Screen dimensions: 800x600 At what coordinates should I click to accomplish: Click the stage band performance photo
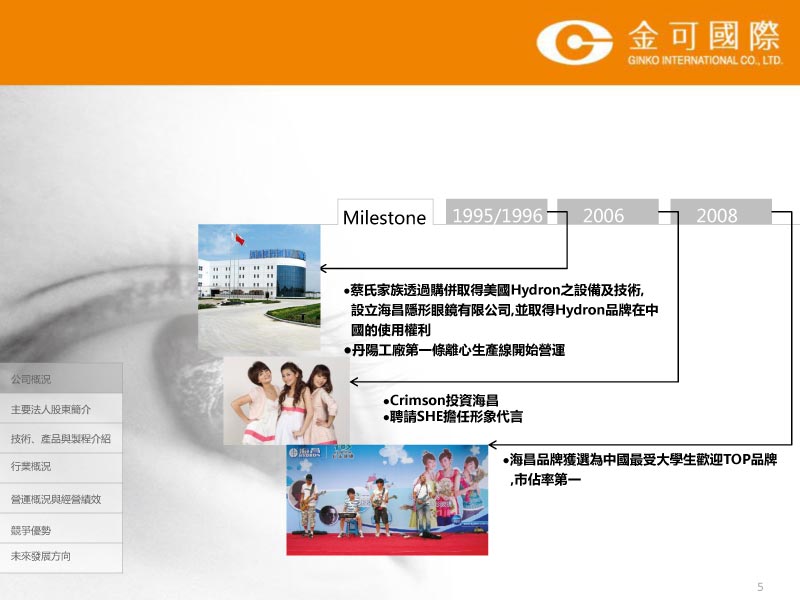point(387,500)
